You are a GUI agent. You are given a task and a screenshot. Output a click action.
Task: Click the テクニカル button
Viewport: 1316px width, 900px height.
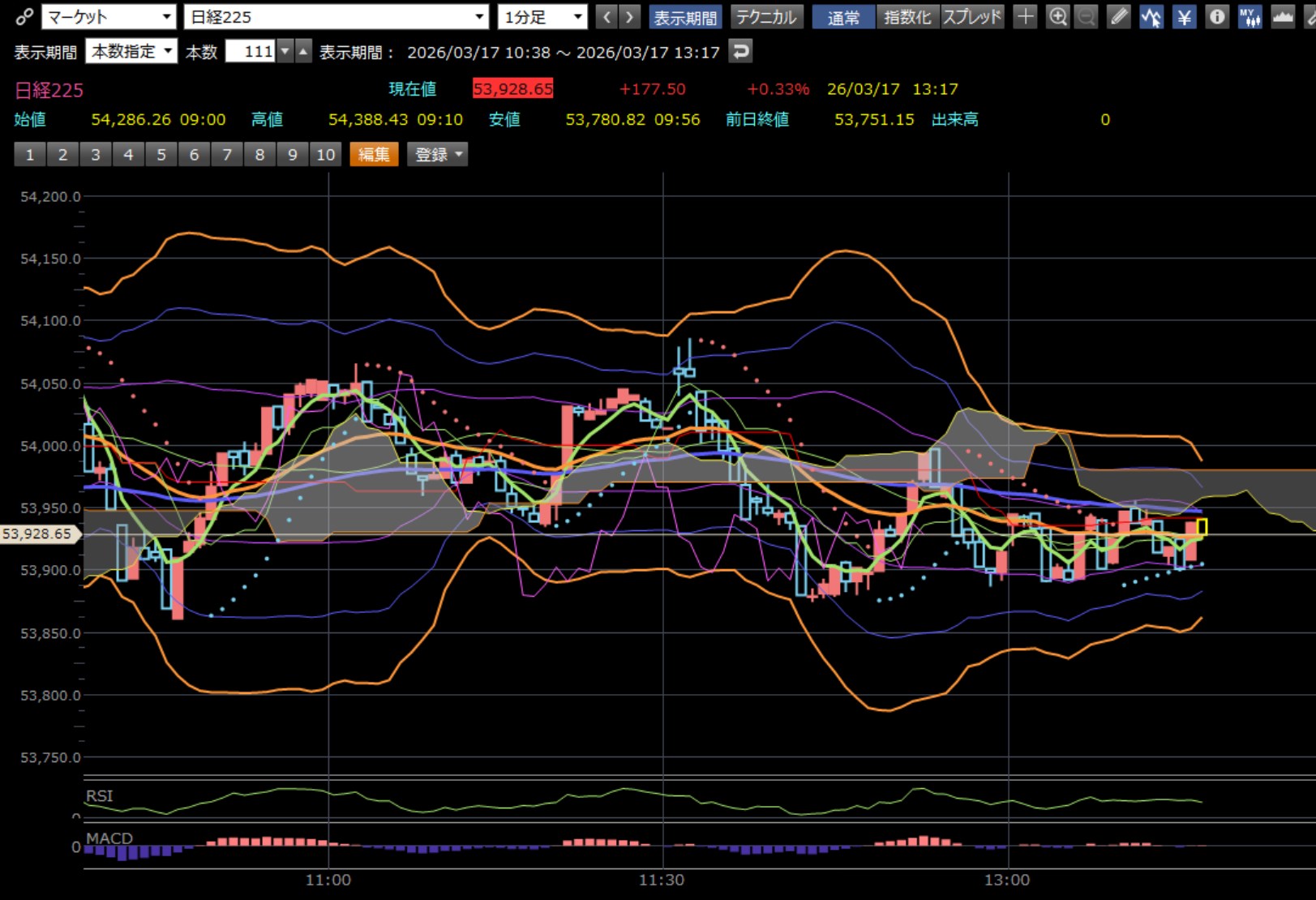coord(766,17)
